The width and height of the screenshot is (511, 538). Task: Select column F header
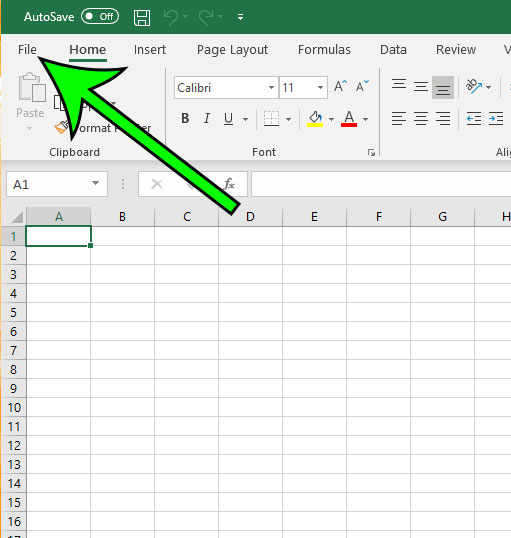pyautogui.click(x=379, y=217)
